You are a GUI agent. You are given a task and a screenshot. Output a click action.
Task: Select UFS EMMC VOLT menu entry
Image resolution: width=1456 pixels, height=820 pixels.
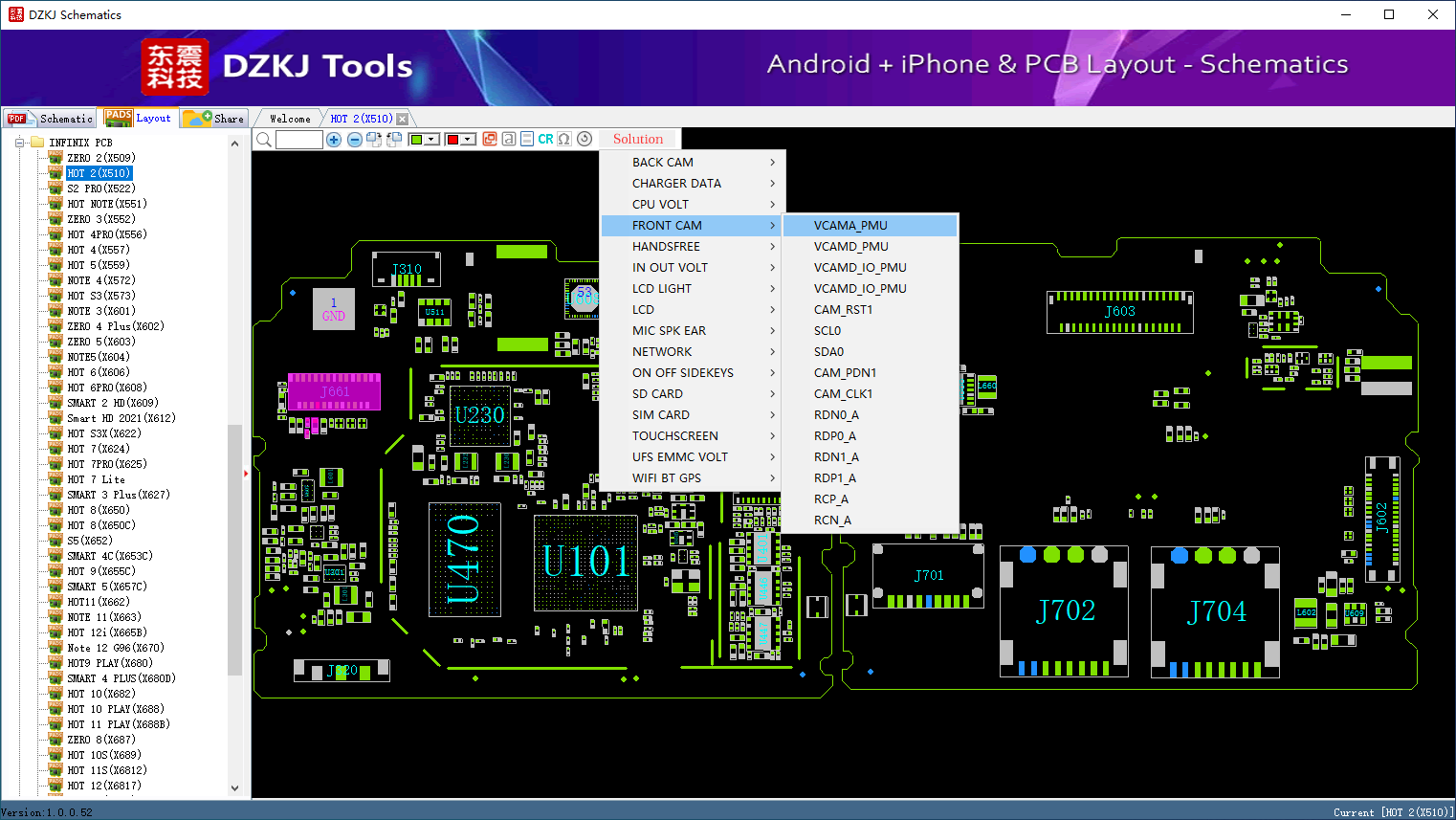pos(693,457)
